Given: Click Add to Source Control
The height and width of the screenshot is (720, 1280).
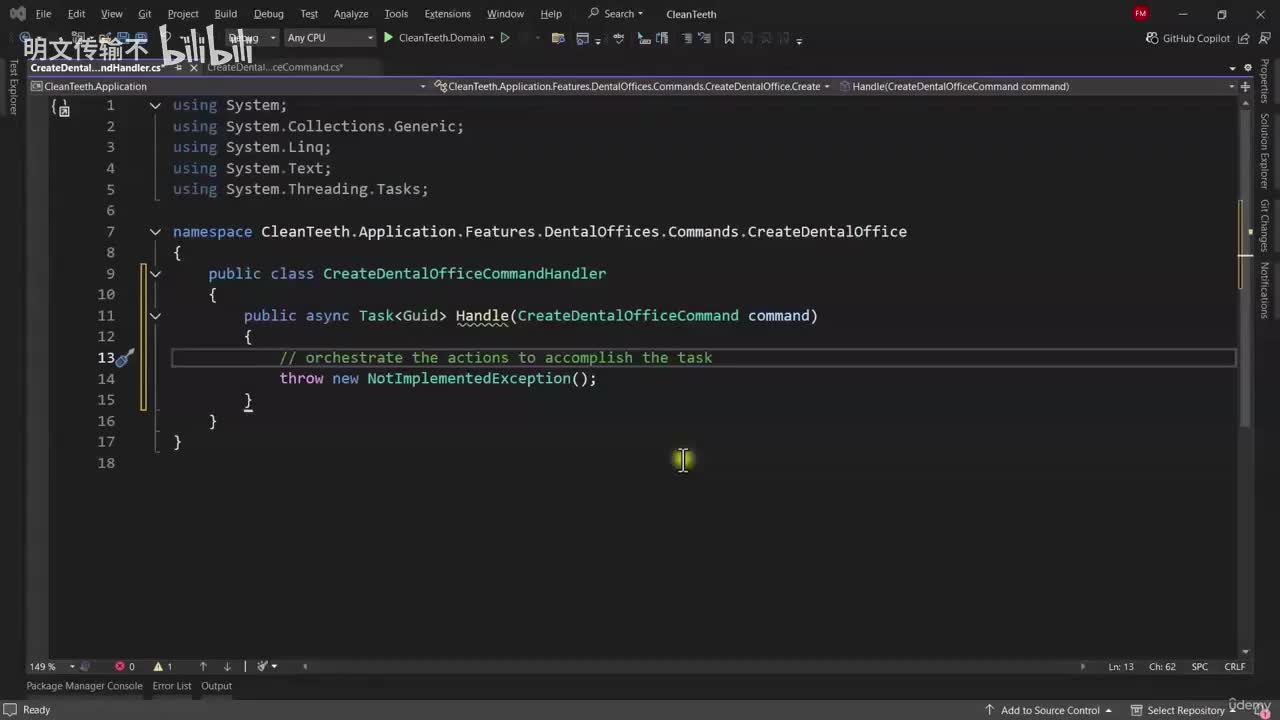Looking at the screenshot, I should (1050, 710).
